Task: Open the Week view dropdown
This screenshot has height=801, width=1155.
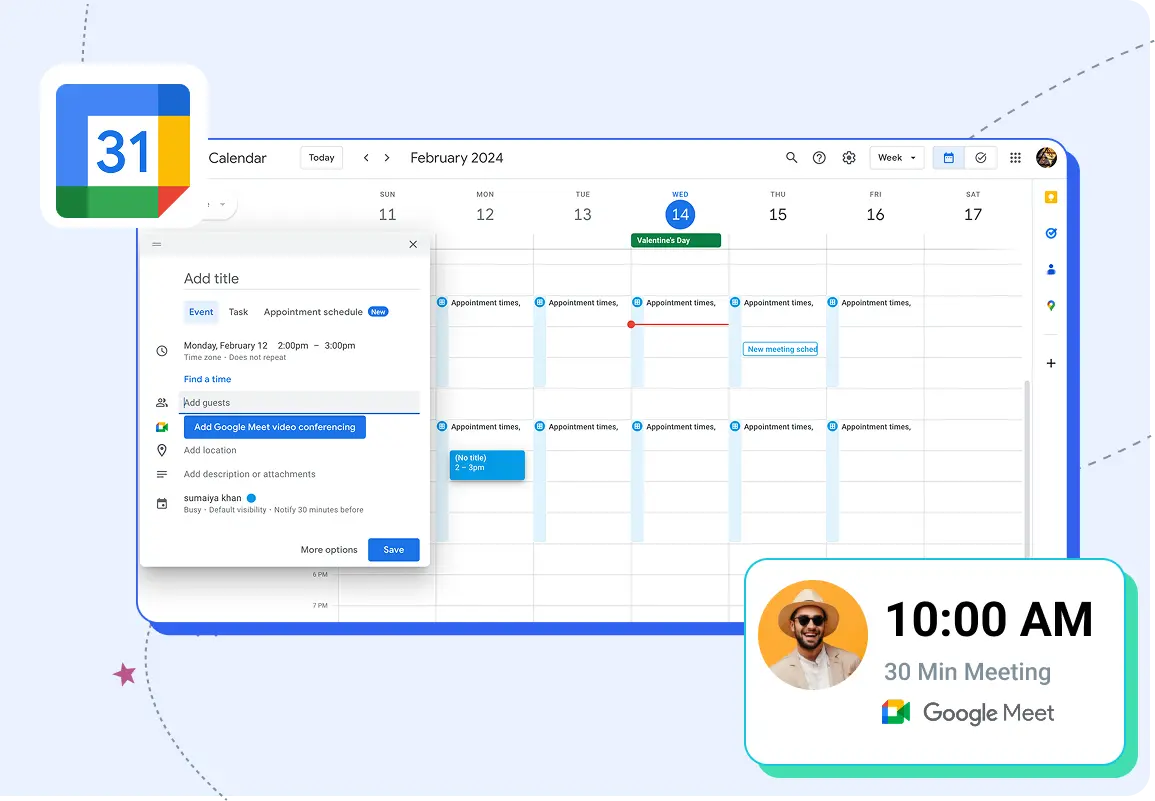Action: [x=896, y=158]
